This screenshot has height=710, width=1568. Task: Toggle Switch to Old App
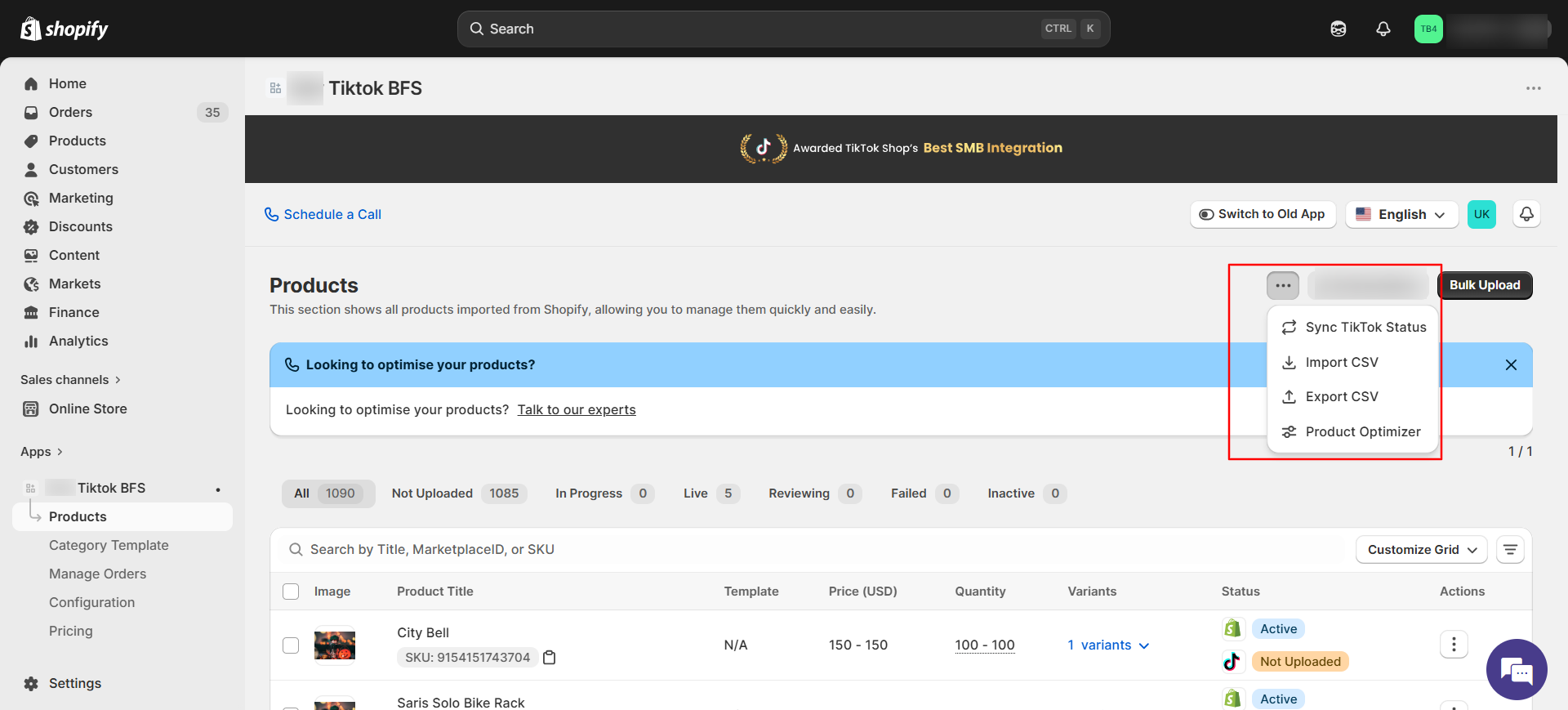coord(1262,214)
